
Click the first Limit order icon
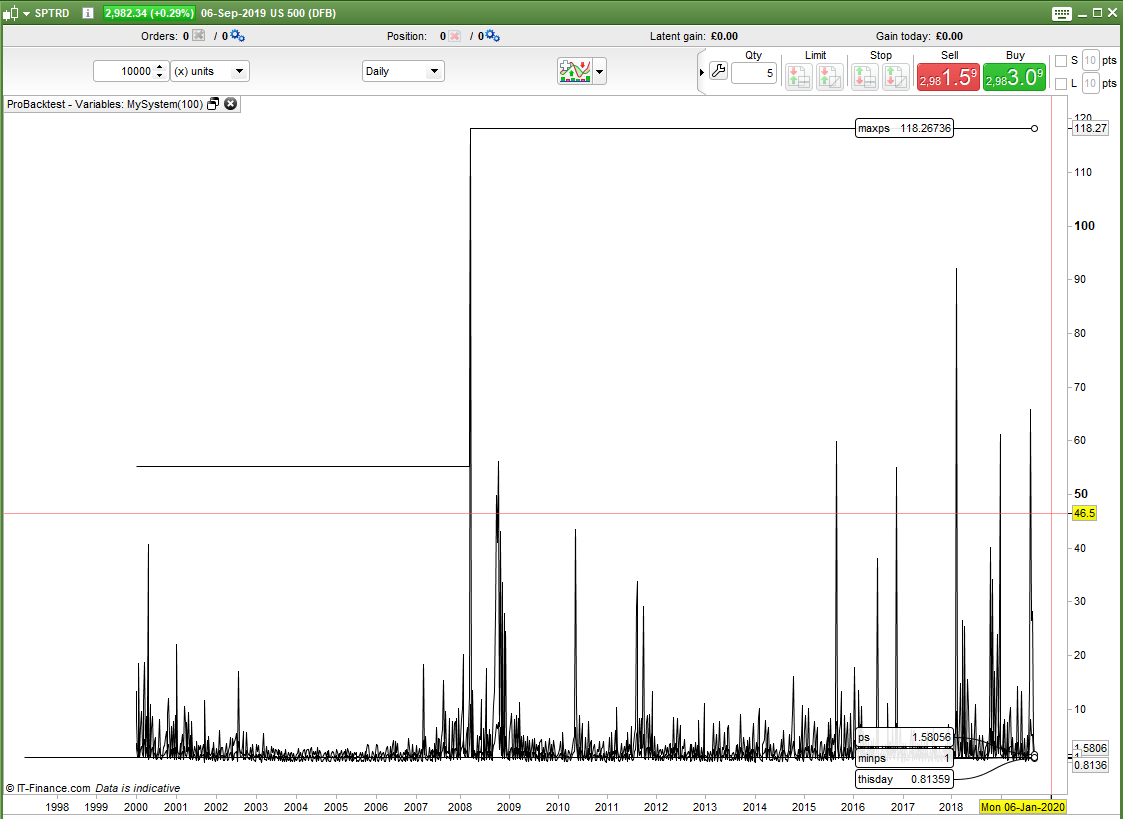click(798, 77)
